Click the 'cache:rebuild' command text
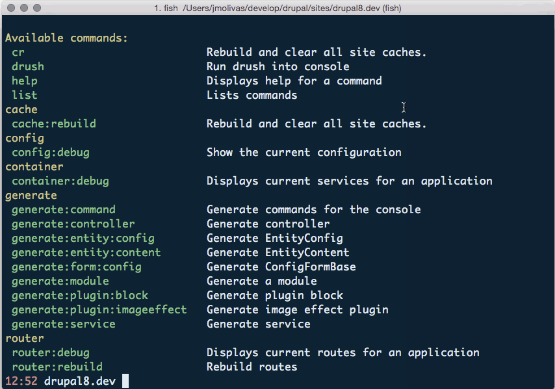 coord(54,124)
